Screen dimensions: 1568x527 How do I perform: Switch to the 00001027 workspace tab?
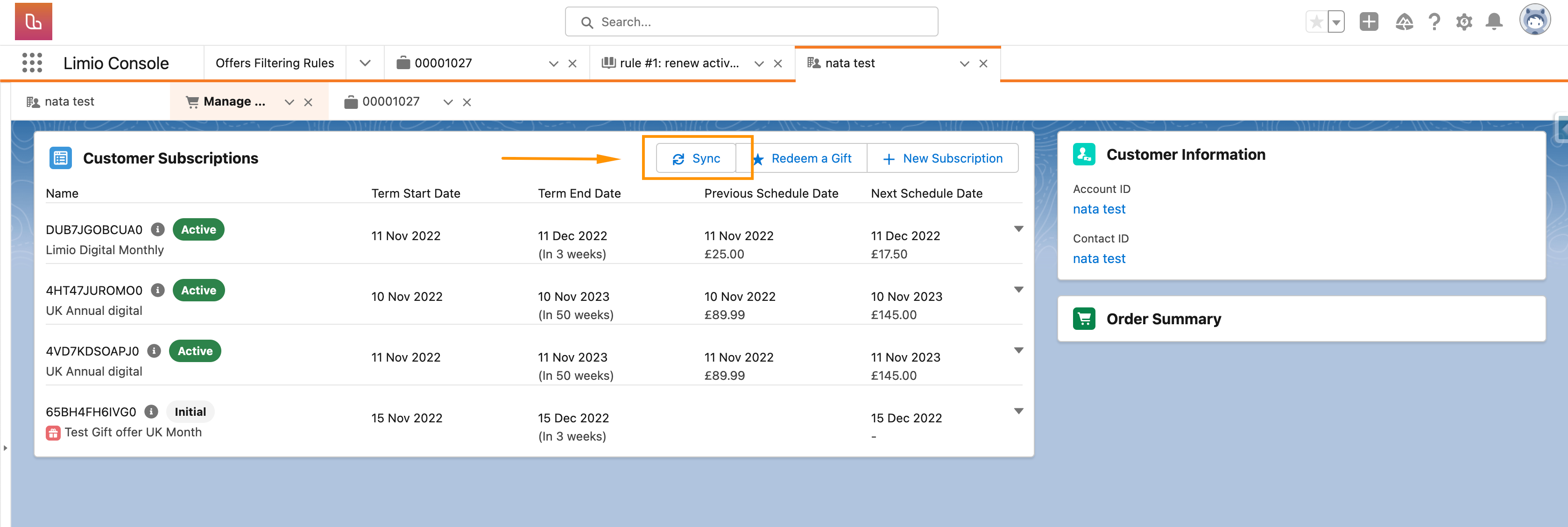(443, 63)
